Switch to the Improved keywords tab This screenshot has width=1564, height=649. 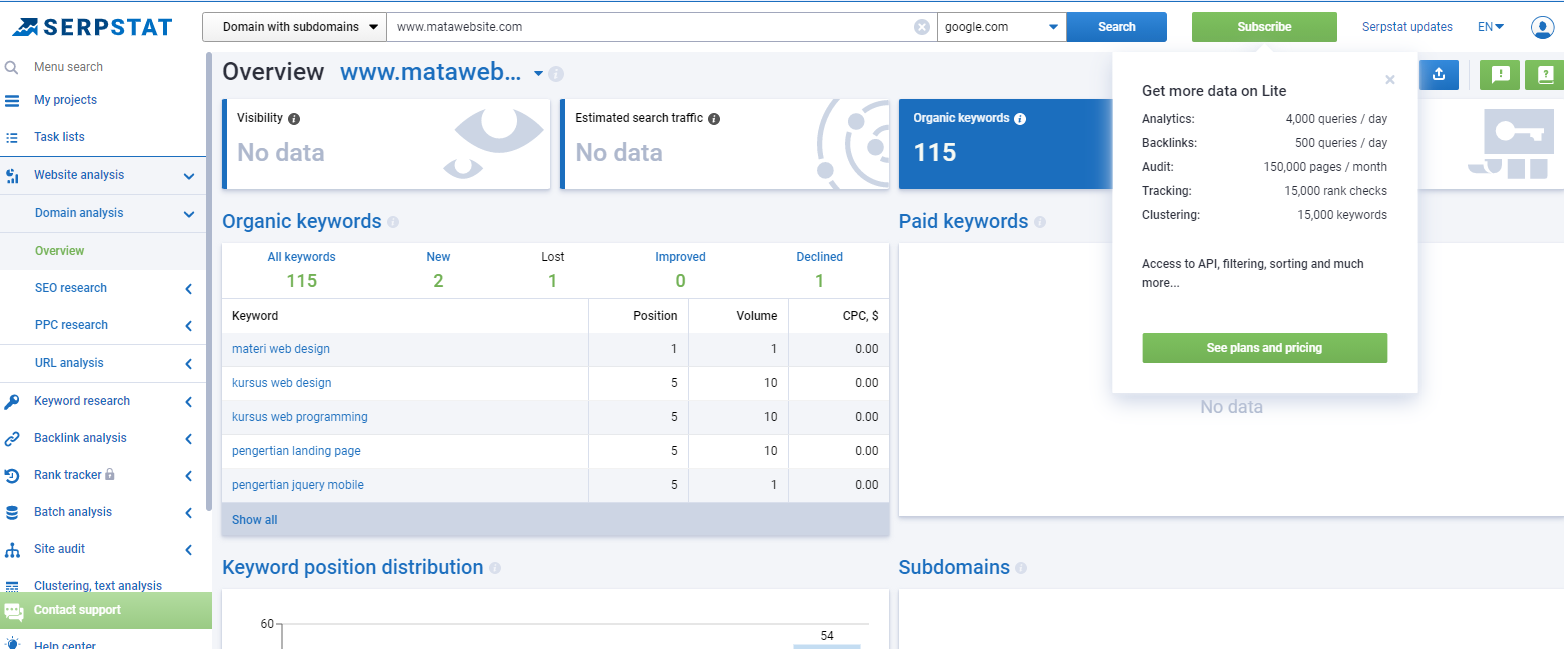[x=680, y=270]
